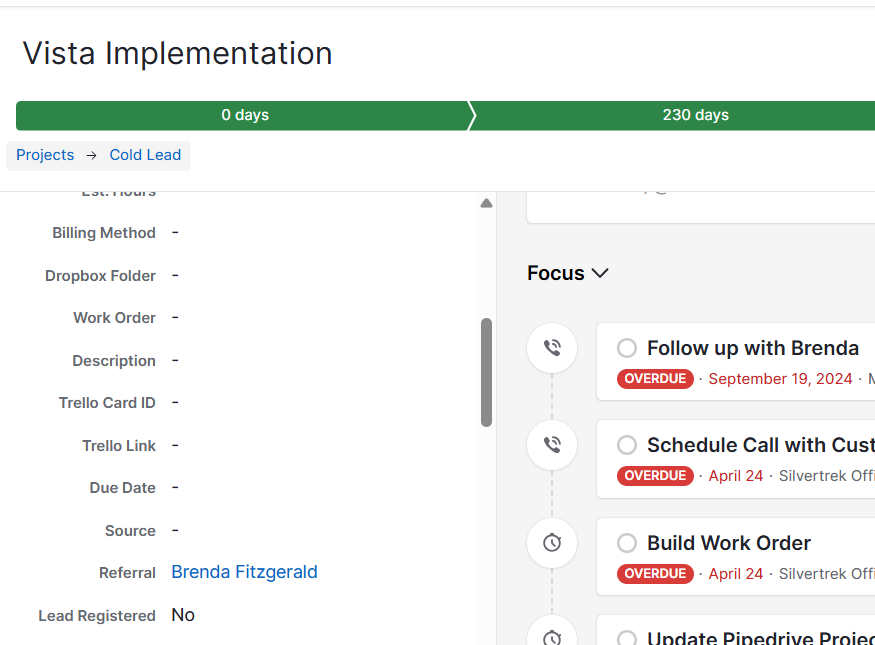
Task: Click the phone icon beside Schedule Call task
Action: [x=552, y=445]
